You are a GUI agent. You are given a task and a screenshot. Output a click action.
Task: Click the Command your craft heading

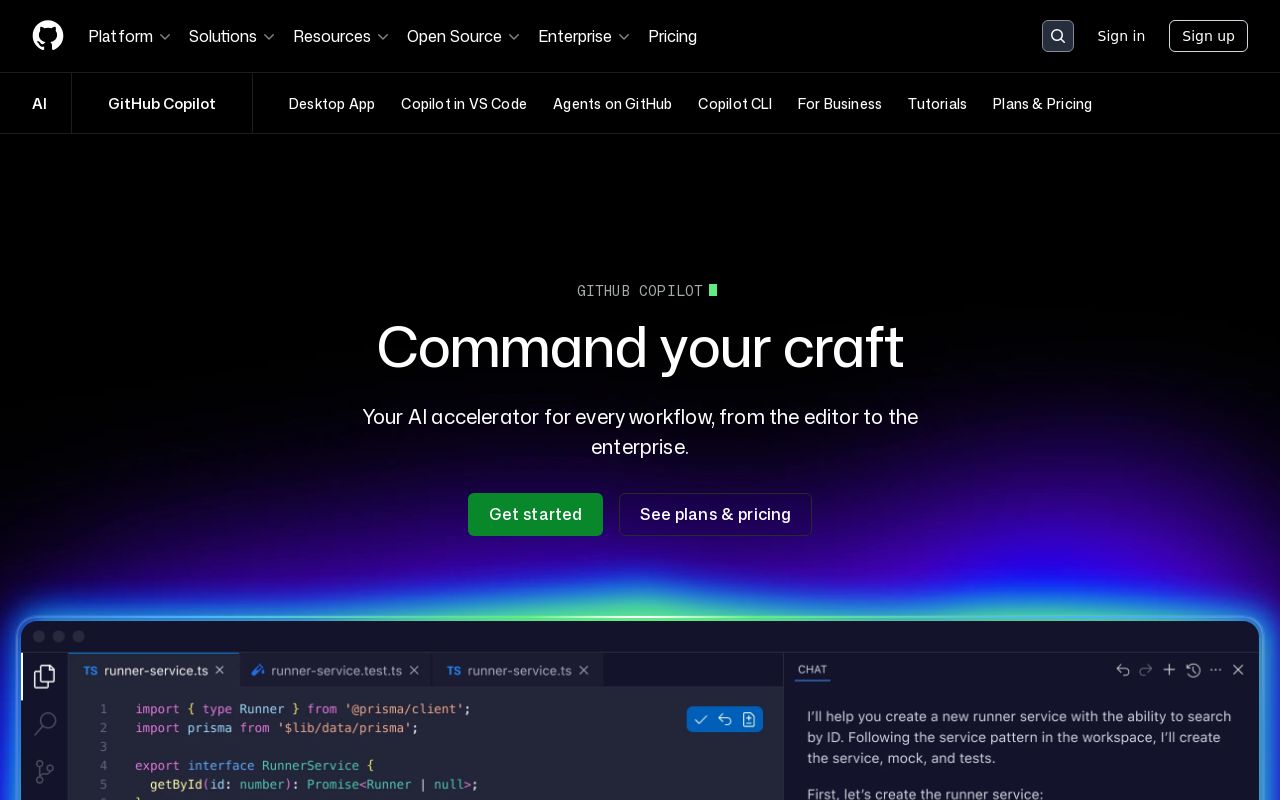point(640,348)
